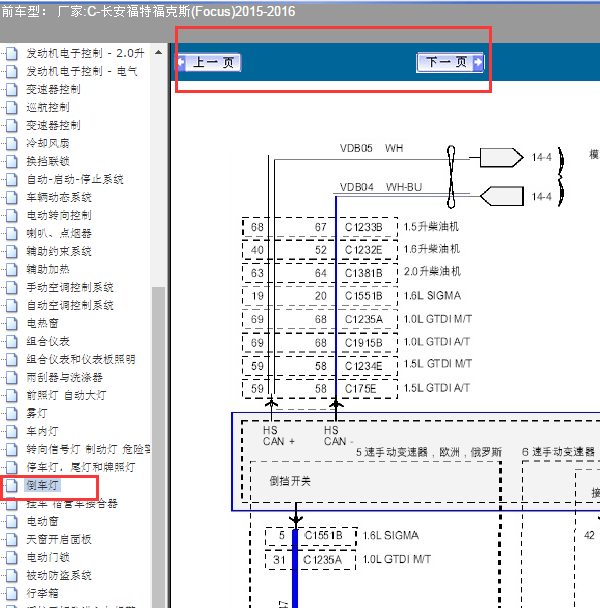The width and height of the screenshot is (600, 608).
Task: Click document icon beside 自动空调控制系统
Action: click(12, 305)
